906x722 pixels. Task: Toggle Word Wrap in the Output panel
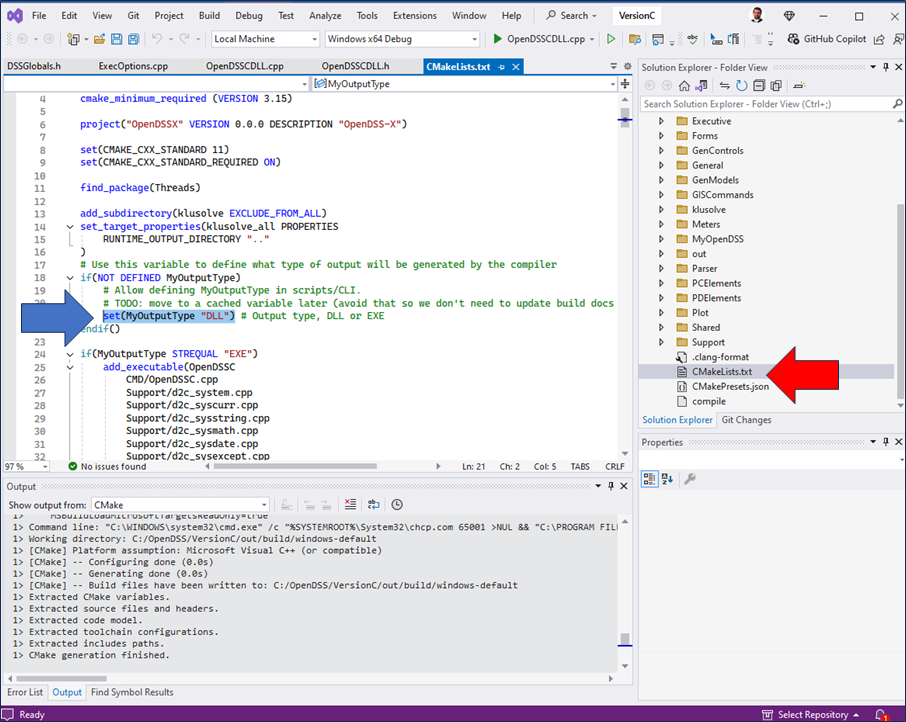(x=373, y=505)
